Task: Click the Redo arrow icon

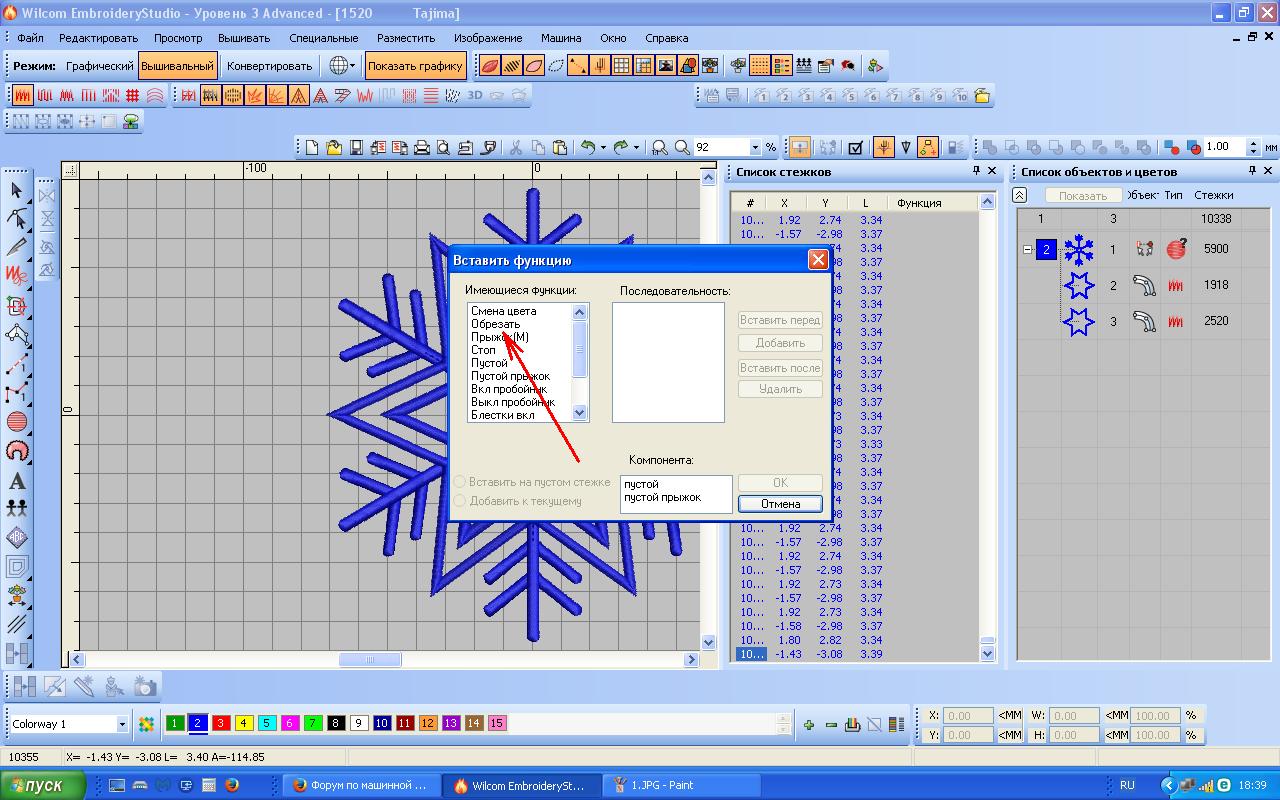Action: (621, 147)
